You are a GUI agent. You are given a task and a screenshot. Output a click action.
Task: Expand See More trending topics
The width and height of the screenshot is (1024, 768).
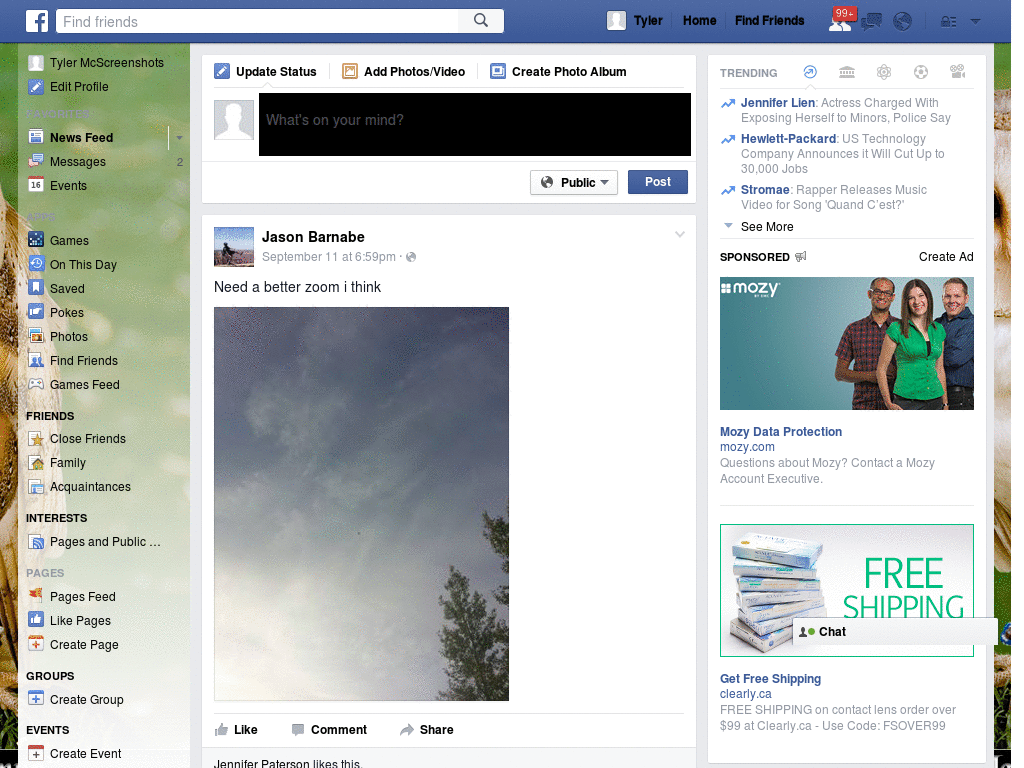tap(767, 227)
